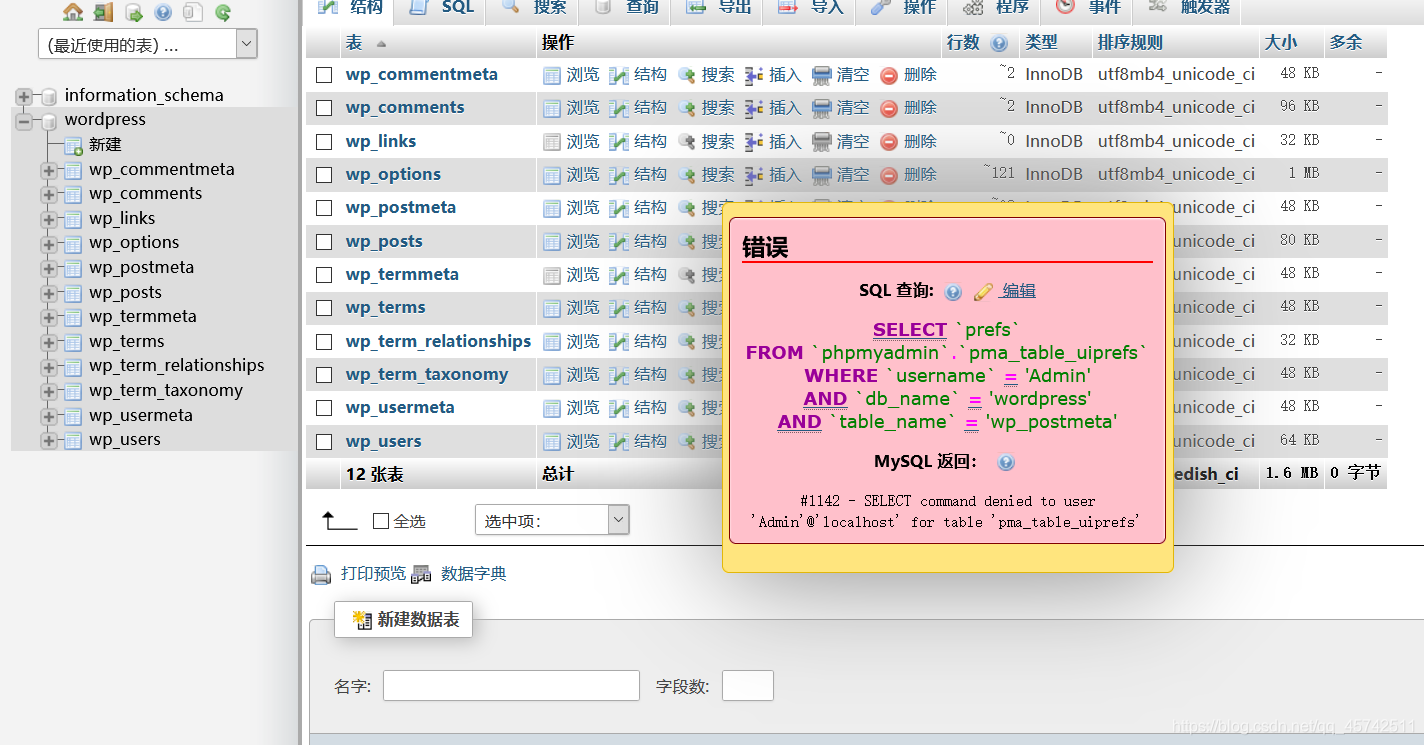Switch to the 操作 operations tab
1424x745 pixels.
903,9
